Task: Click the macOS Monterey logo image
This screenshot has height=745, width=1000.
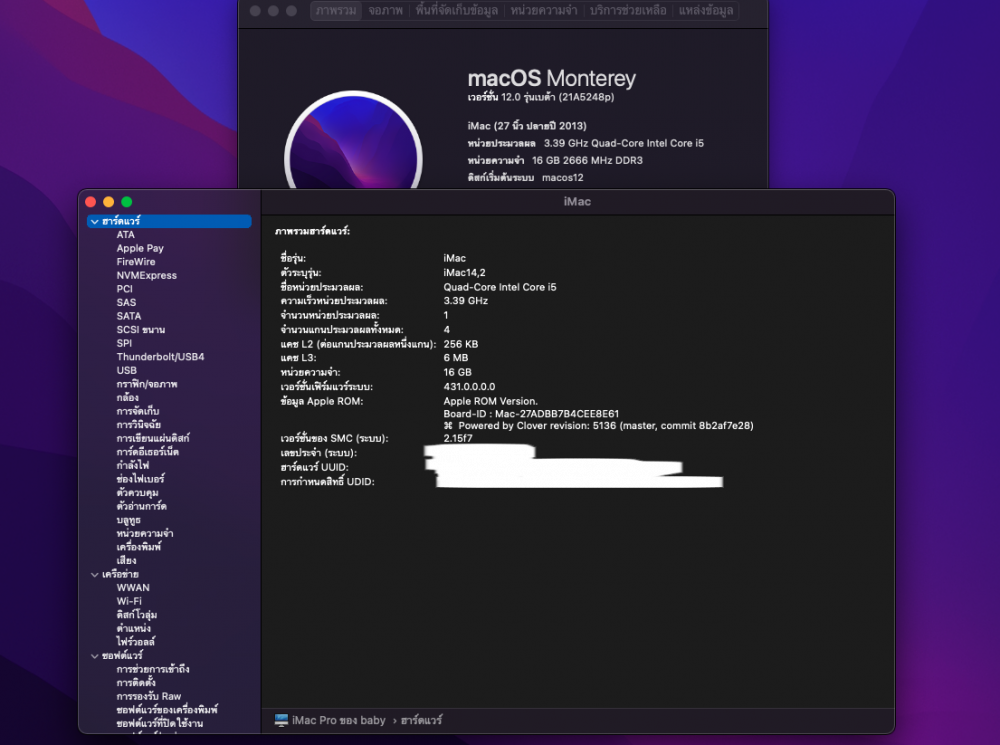Action: (353, 142)
